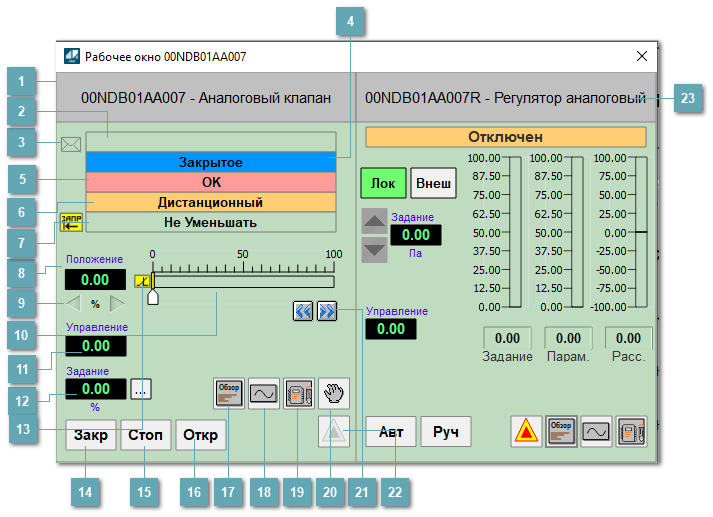Open the setpoint '...' entry button
This screenshot has width=713, height=517.
pyautogui.click(x=141, y=390)
